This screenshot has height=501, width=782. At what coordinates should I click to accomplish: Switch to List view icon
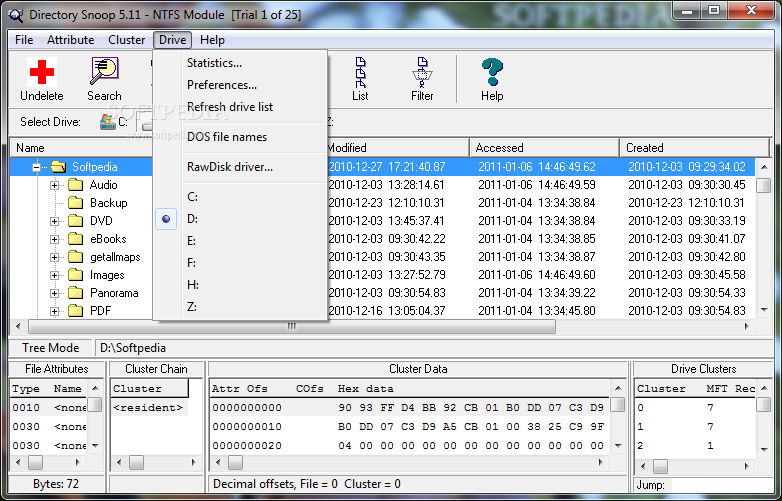point(360,72)
